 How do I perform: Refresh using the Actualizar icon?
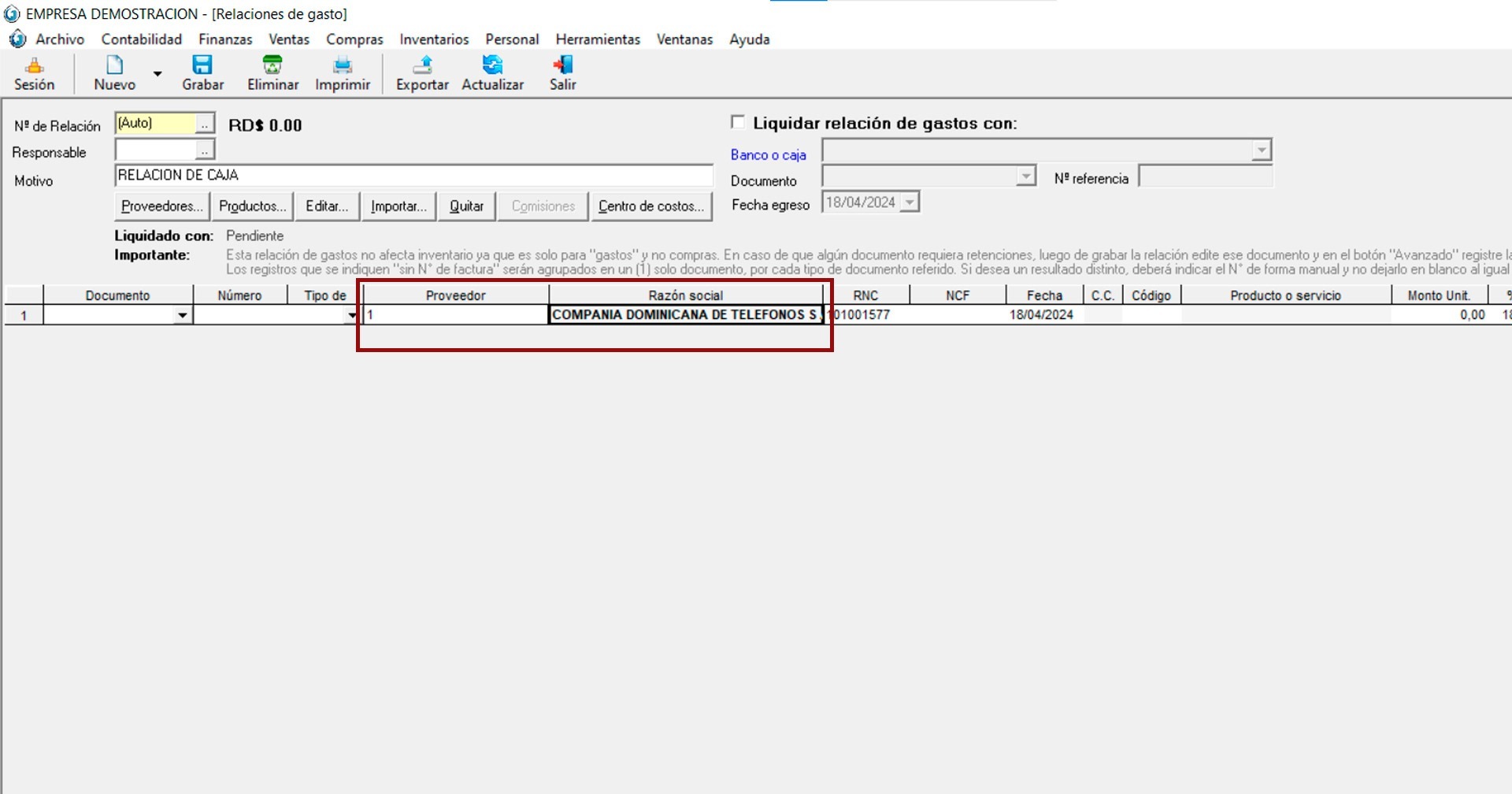click(492, 66)
